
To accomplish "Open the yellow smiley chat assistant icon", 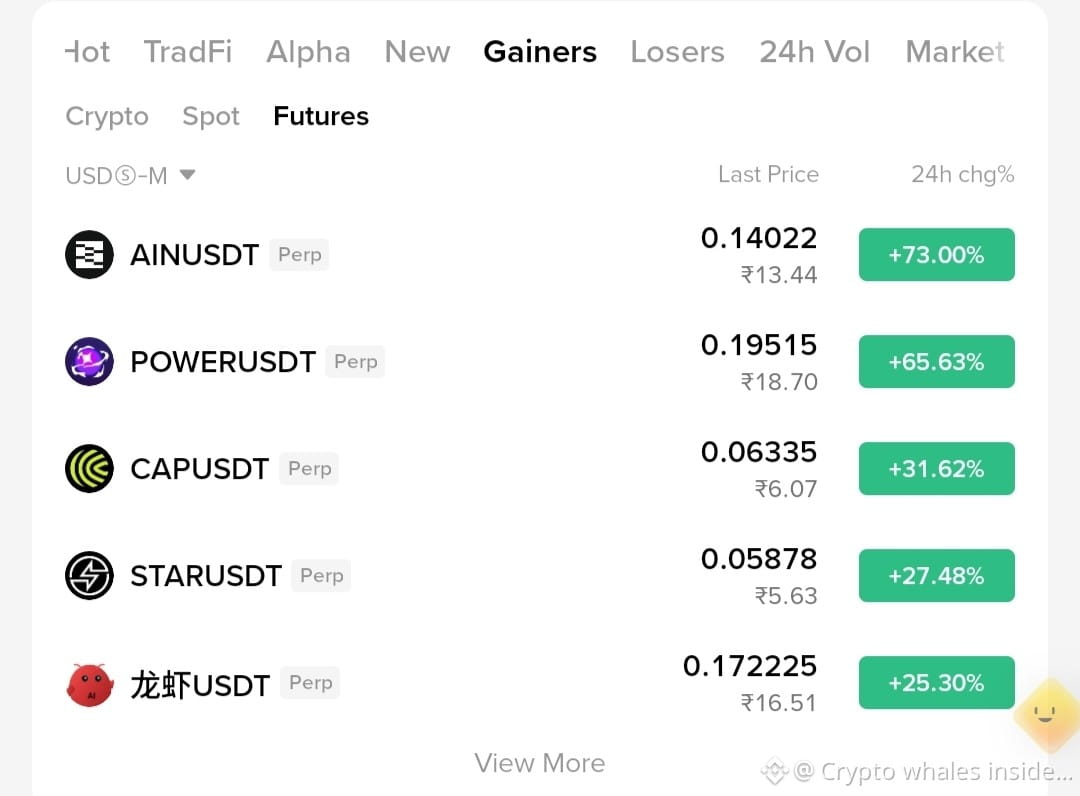I will pos(1046,714).
